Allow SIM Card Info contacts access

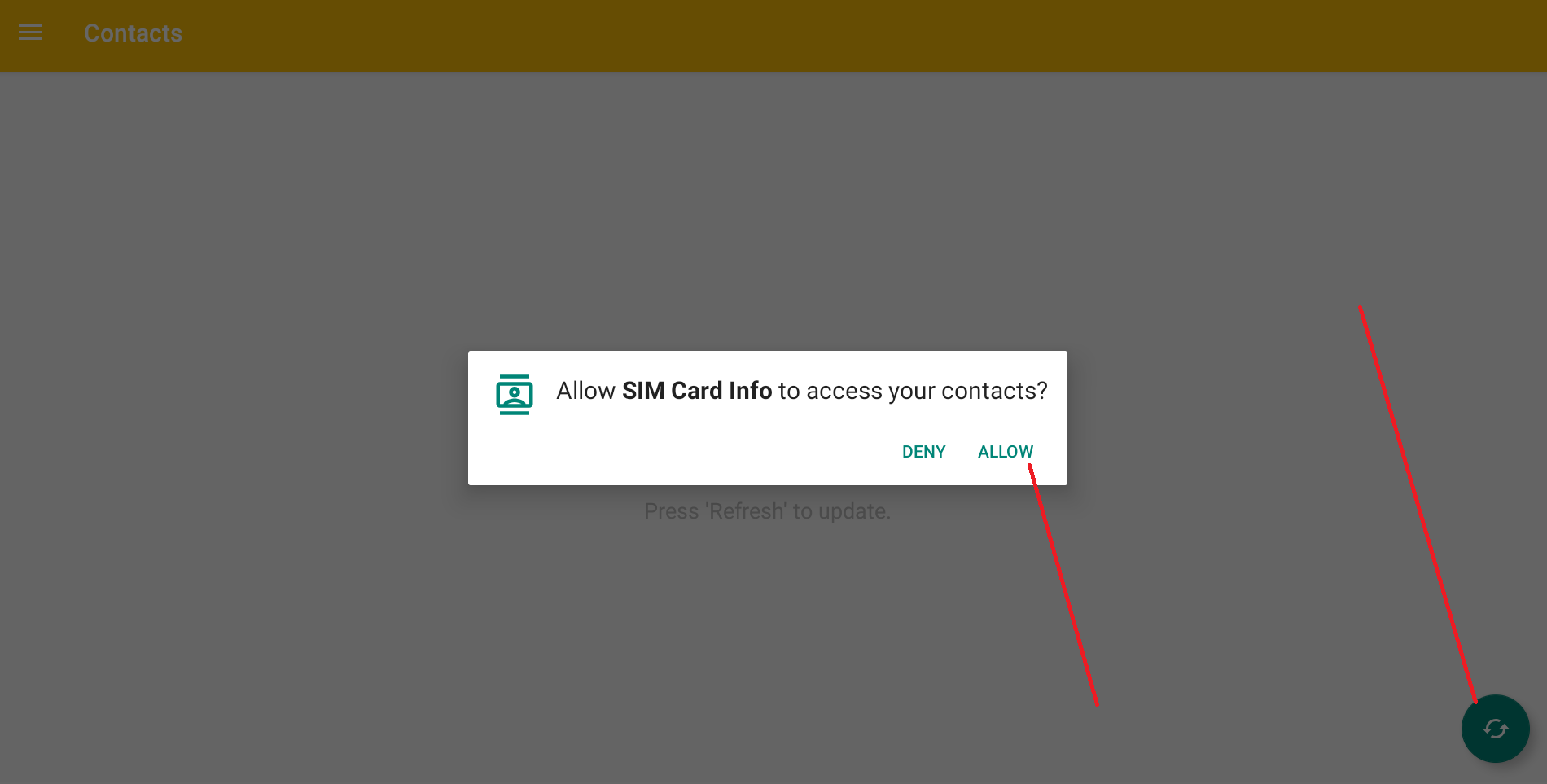pos(1005,452)
